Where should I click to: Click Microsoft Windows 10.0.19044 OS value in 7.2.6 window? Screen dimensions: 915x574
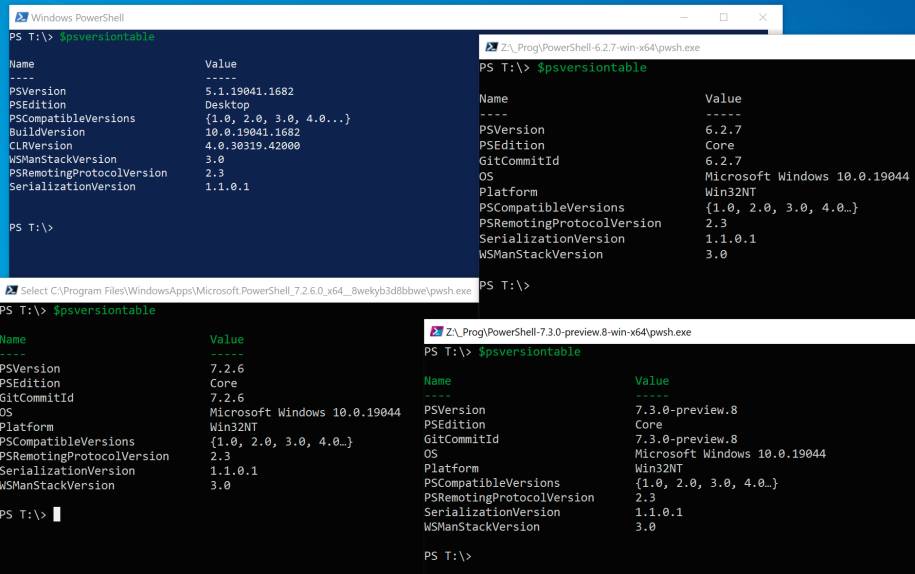point(305,412)
